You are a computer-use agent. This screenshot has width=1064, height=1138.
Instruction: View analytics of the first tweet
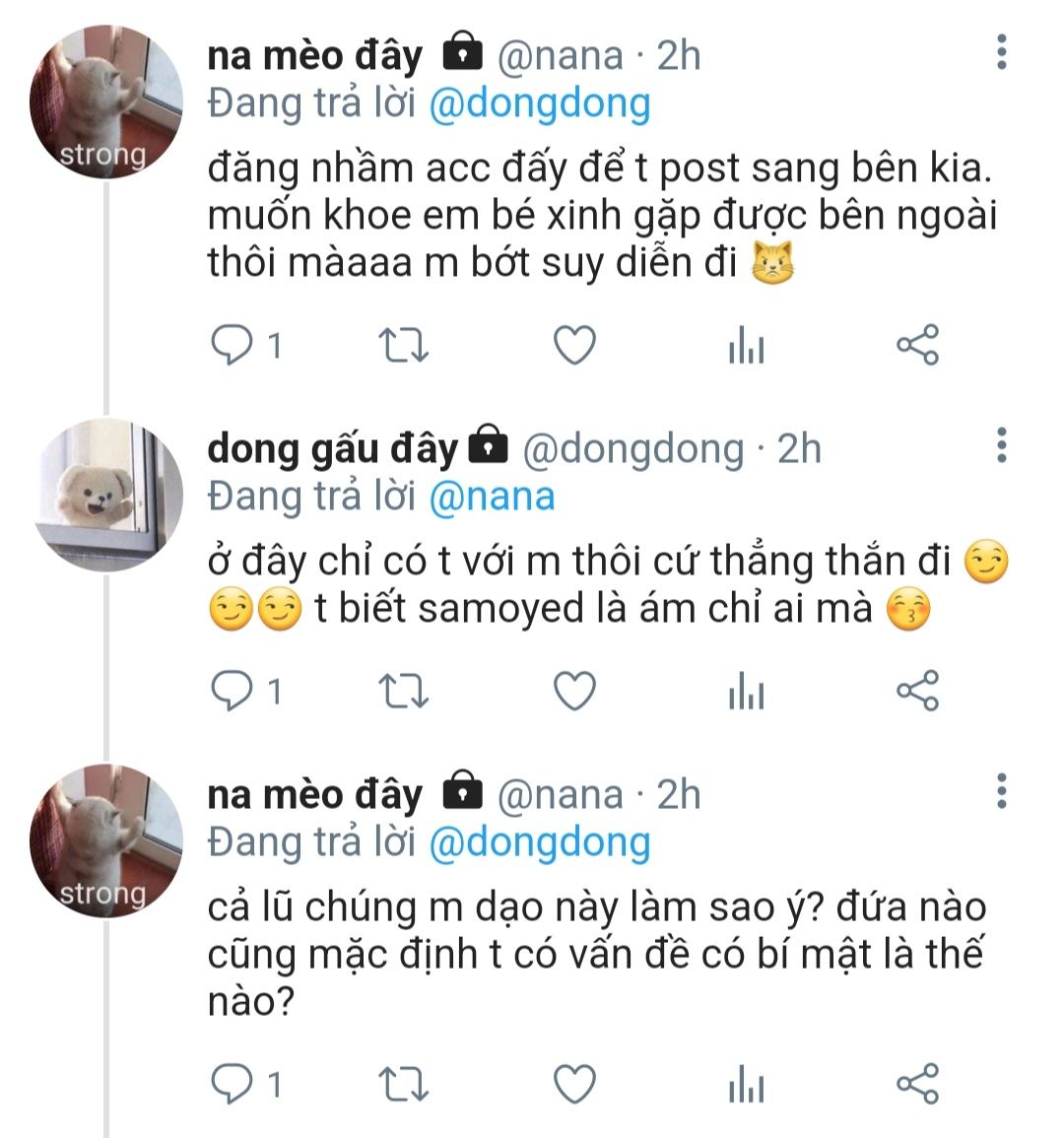point(746,347)
